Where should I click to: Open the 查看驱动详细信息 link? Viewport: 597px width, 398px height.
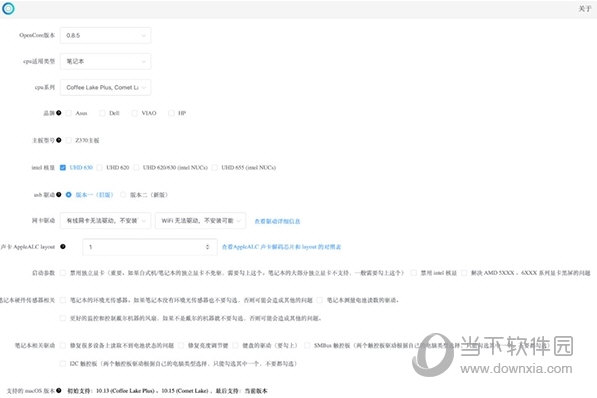277,221
